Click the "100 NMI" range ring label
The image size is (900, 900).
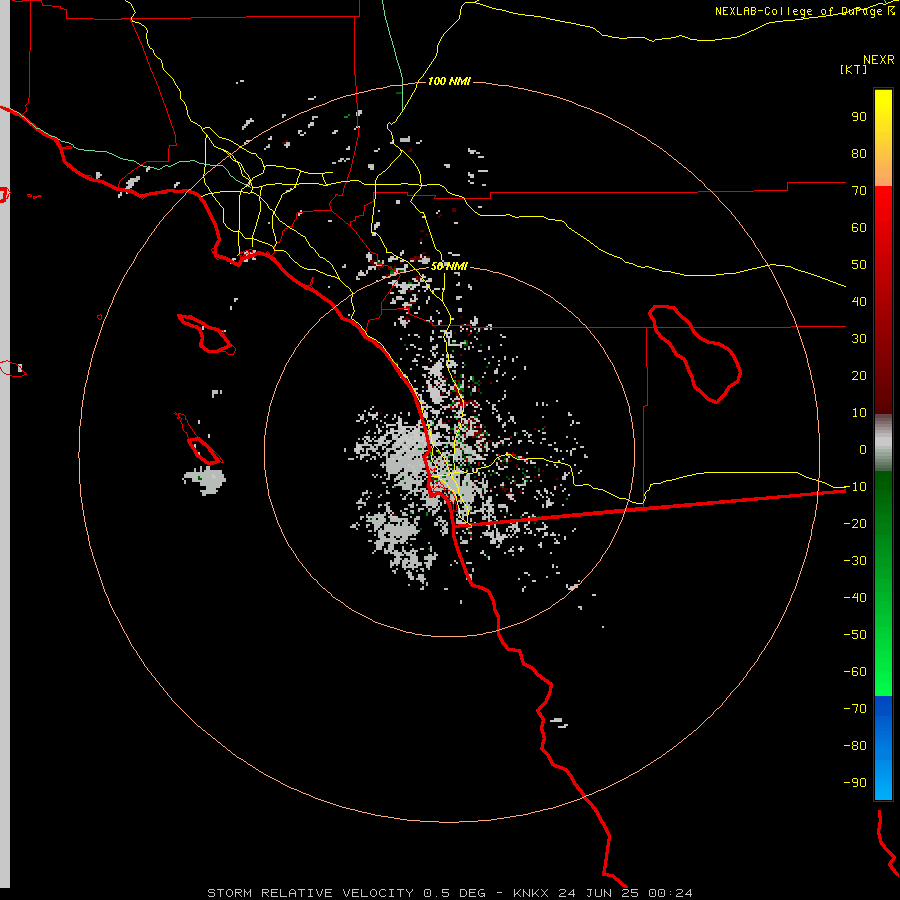[449, 81]
